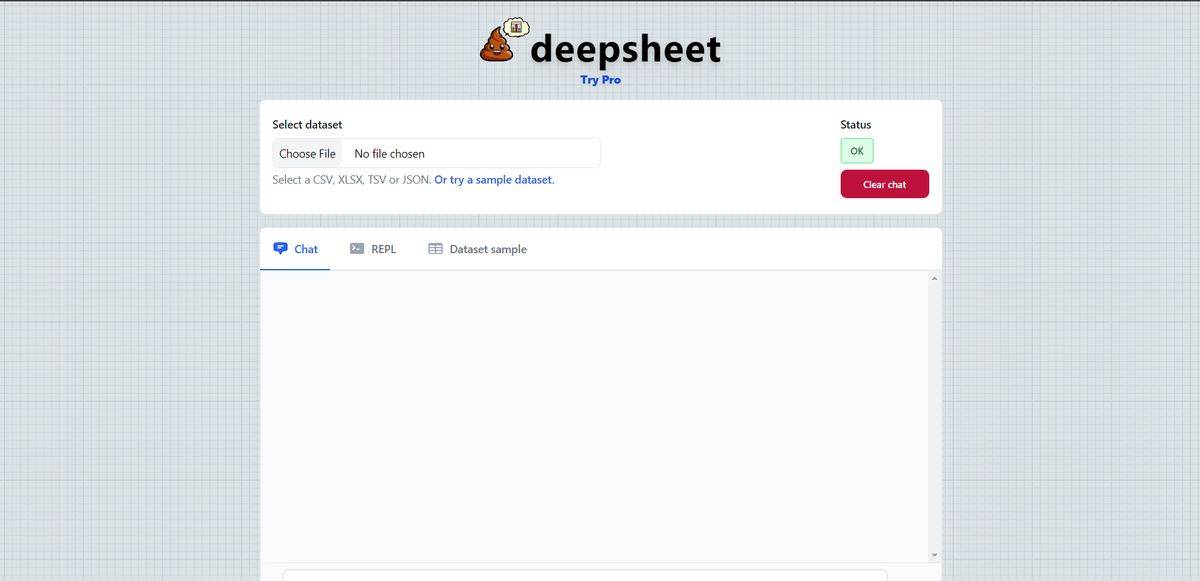Image resolution: width=1200 pixels, height=581 pixels.
Task: Click the green OK status badge
Action: click(x=856, y=150)
